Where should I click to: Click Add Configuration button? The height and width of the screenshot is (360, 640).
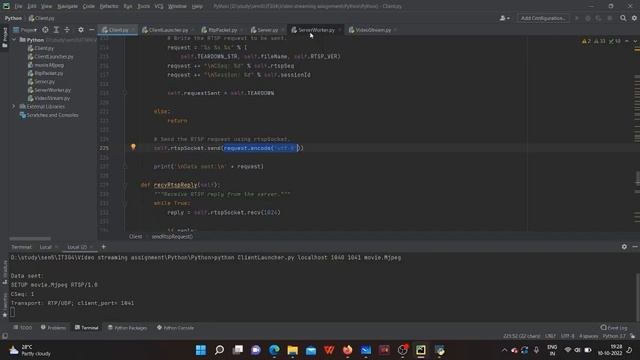[543, 18]
